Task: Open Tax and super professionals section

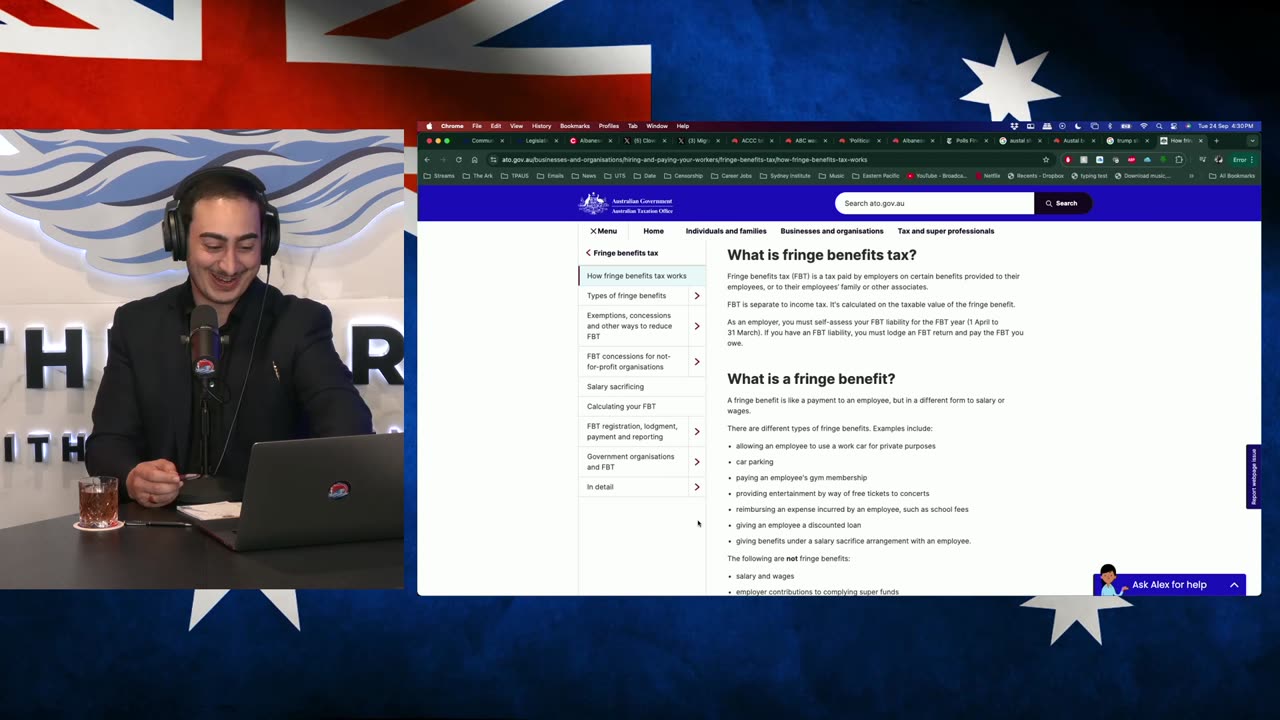Action: [x=946, y=231]
